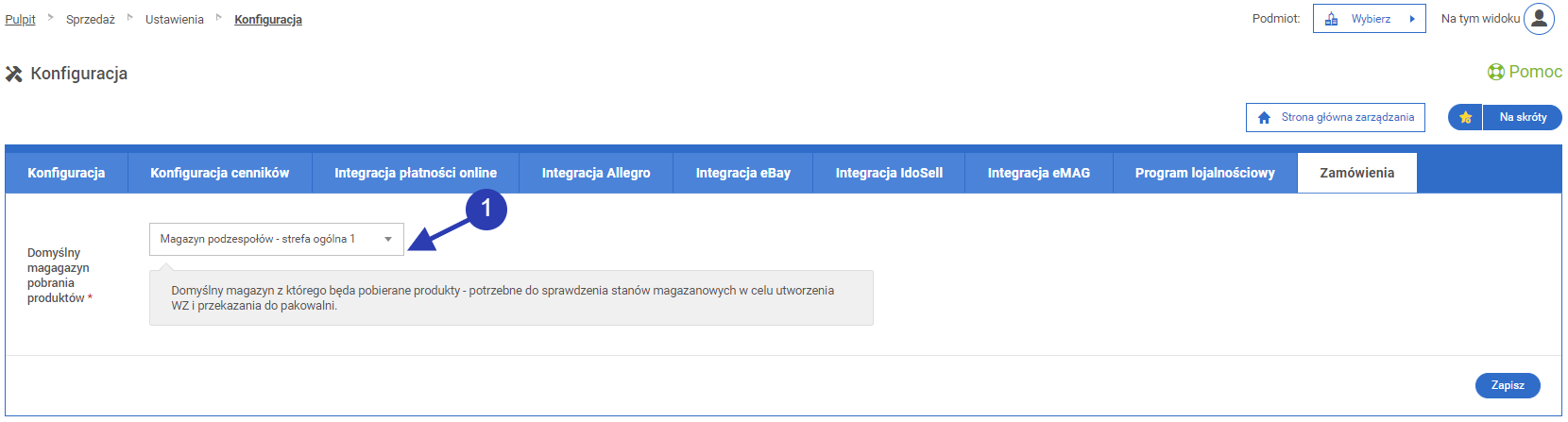Click the Konfiguracja tools icon in heading
1568x422 pixels.
point(14,74)
